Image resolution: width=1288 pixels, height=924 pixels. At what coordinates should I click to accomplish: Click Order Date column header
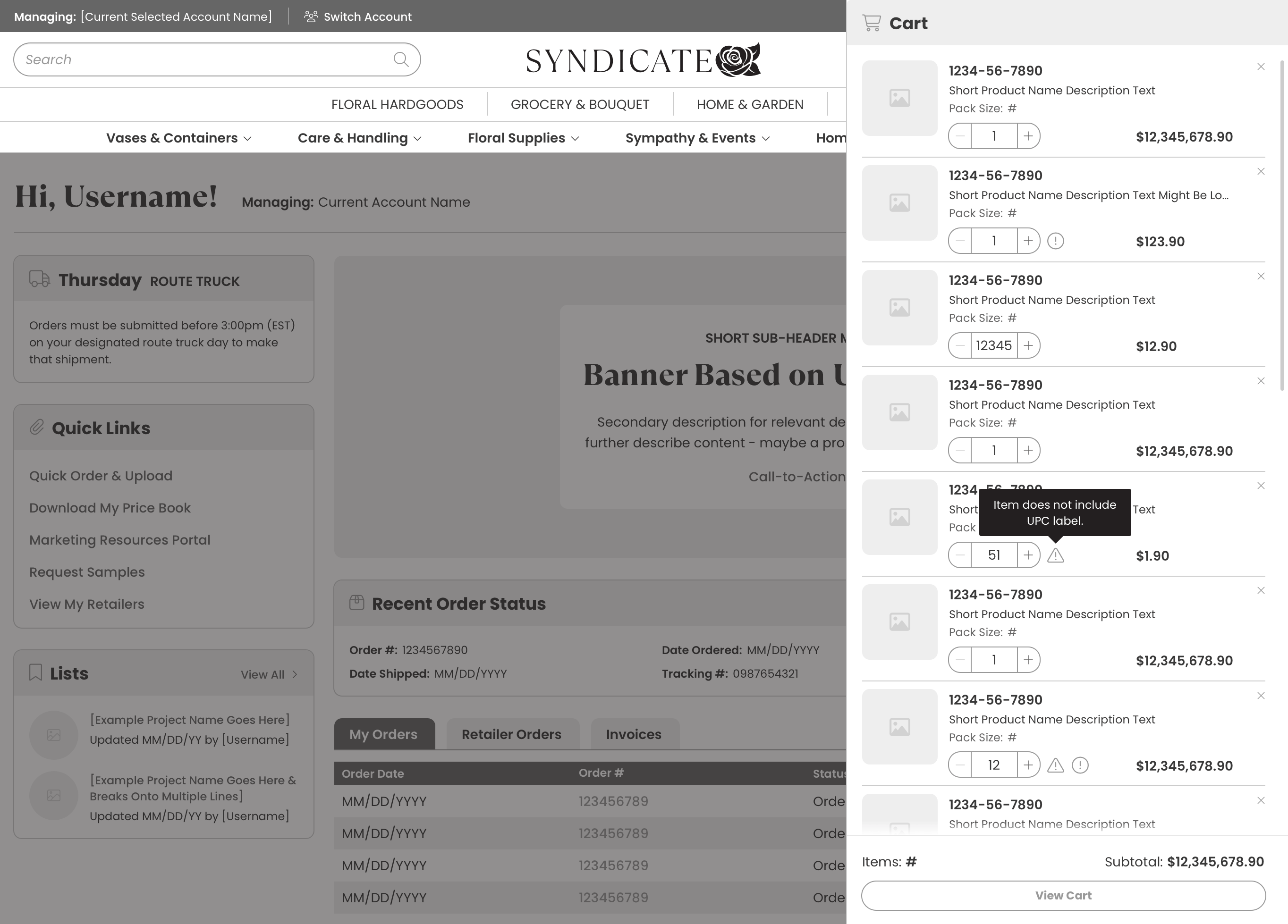373,773
